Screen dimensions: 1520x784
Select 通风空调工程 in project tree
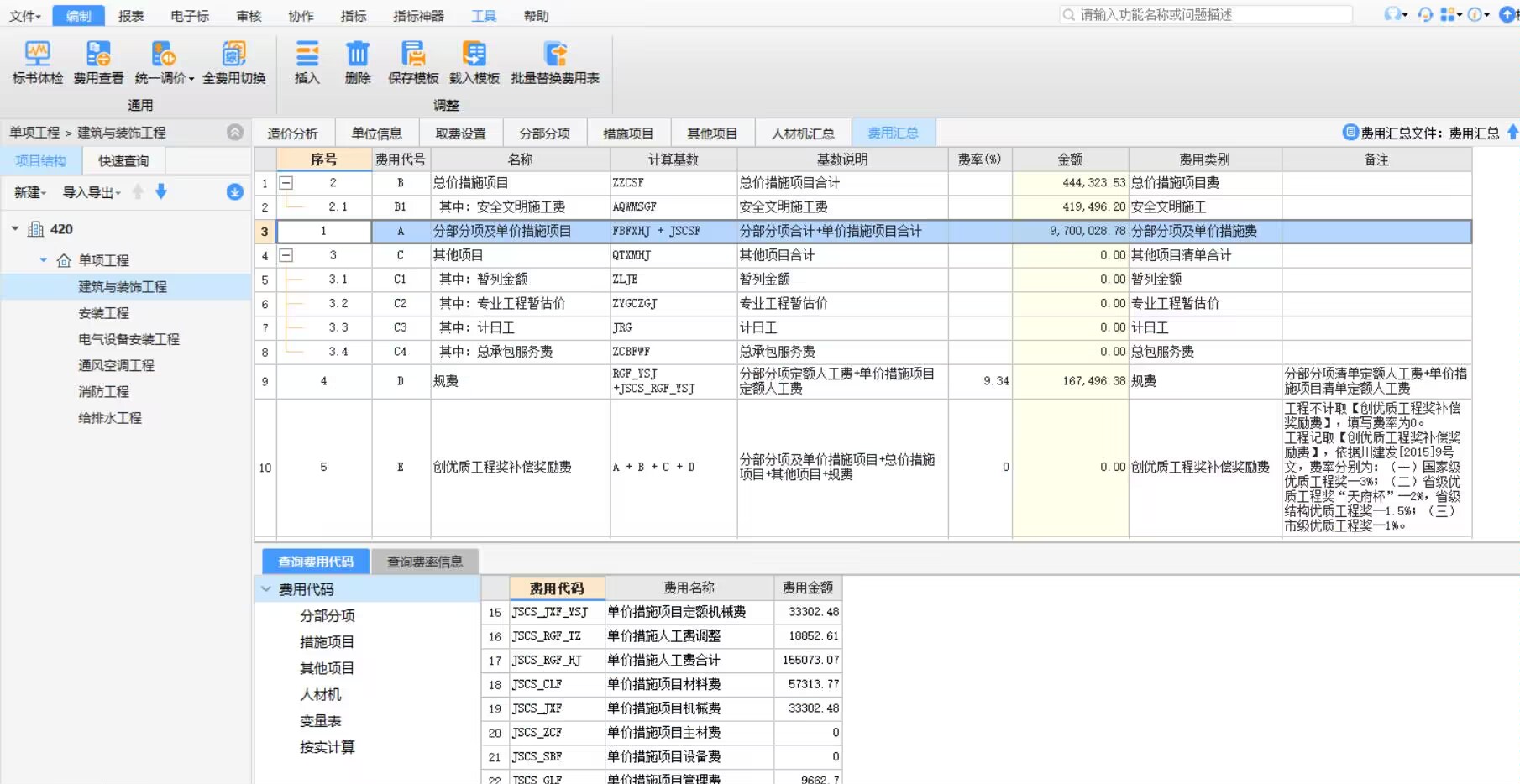tap(116, 365)
